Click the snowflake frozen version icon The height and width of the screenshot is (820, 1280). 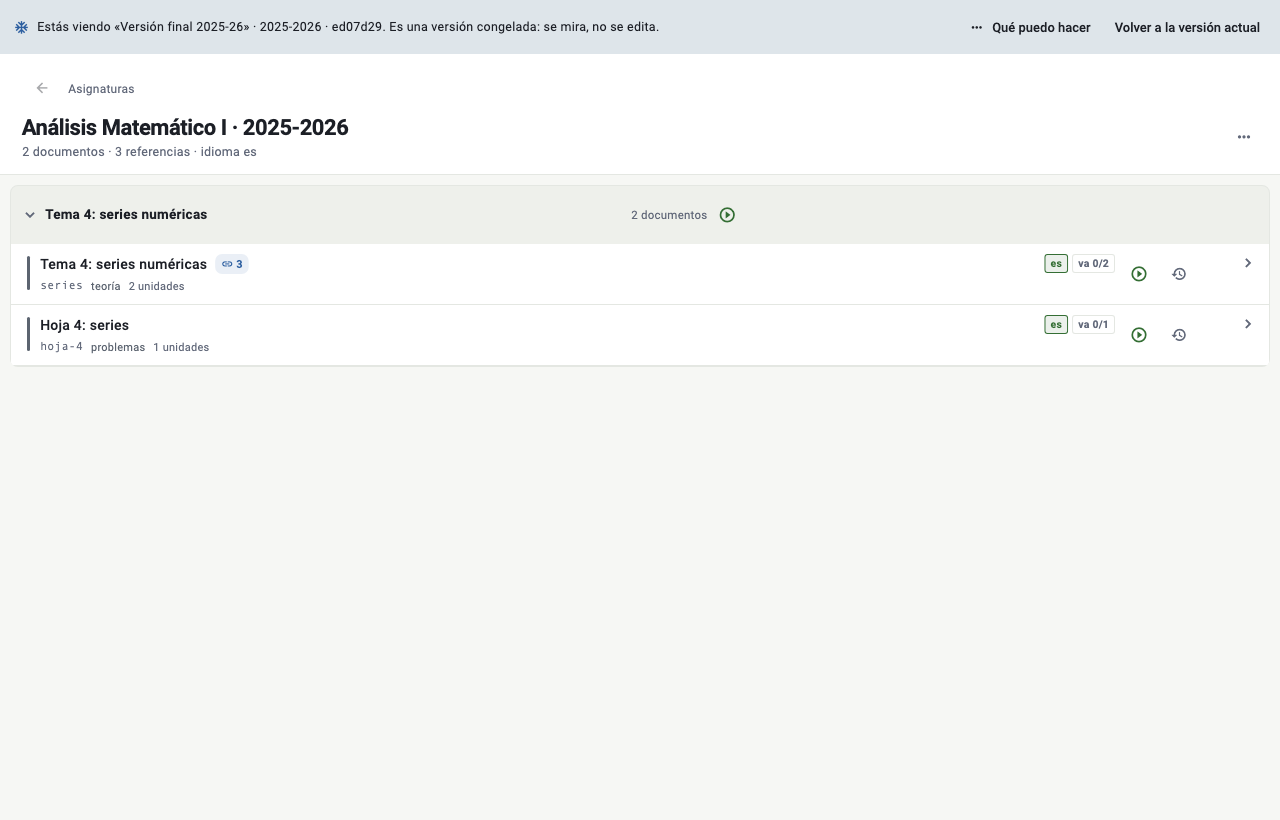pyautogui.click(x=22, y=27)
